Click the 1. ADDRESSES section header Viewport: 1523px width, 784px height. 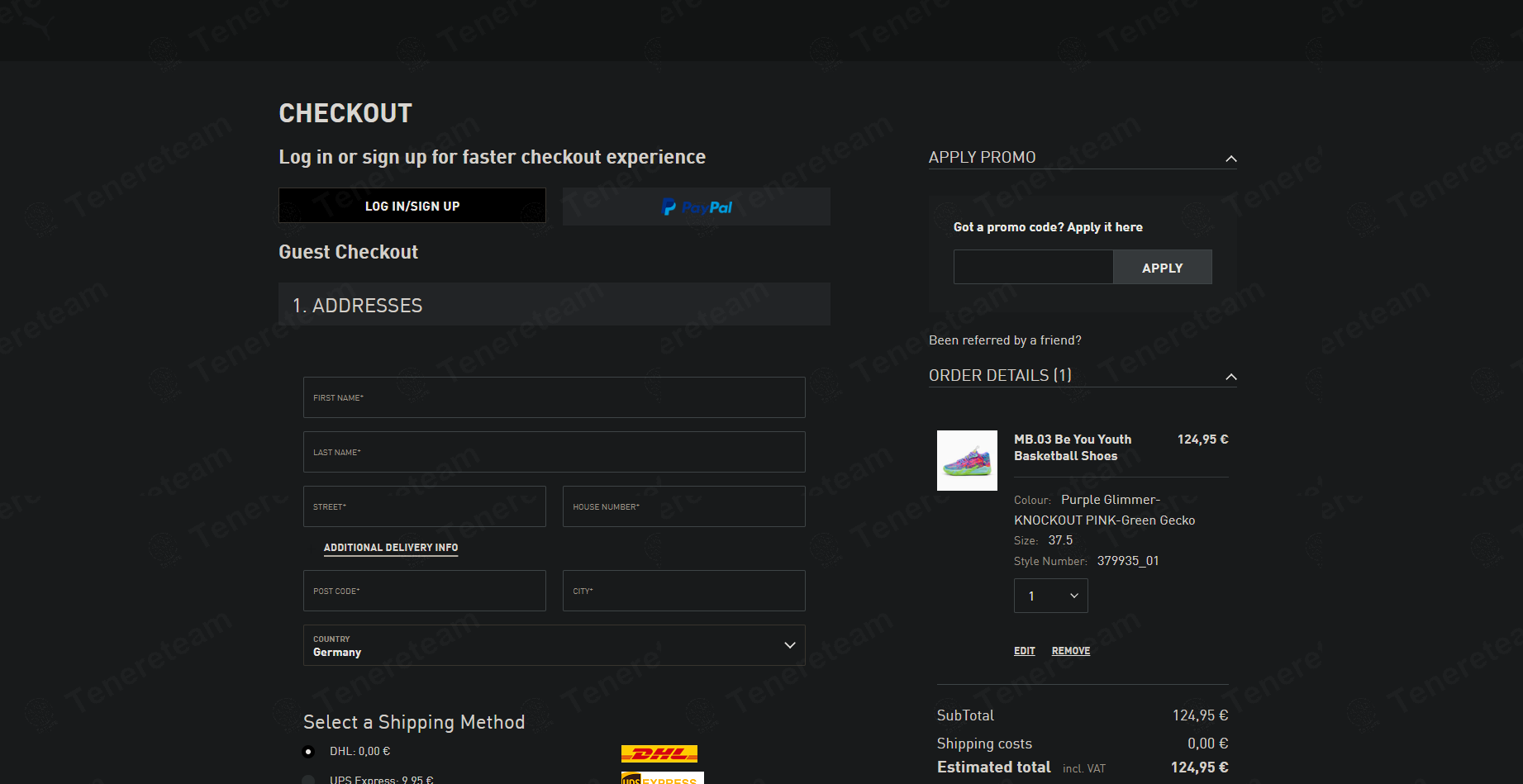point(554,304)
